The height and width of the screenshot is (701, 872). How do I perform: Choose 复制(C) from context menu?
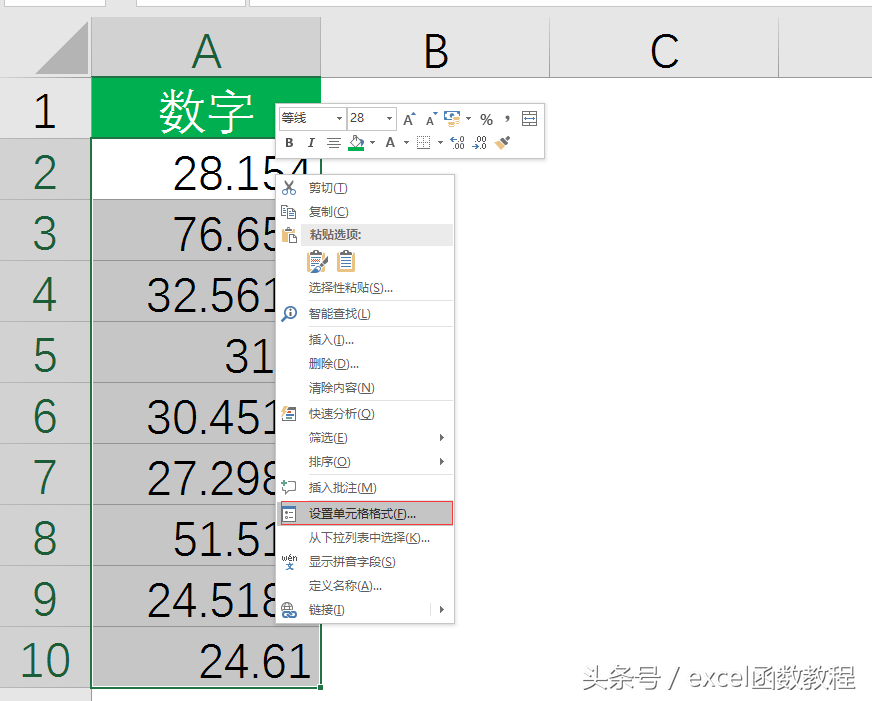(365, 212)
